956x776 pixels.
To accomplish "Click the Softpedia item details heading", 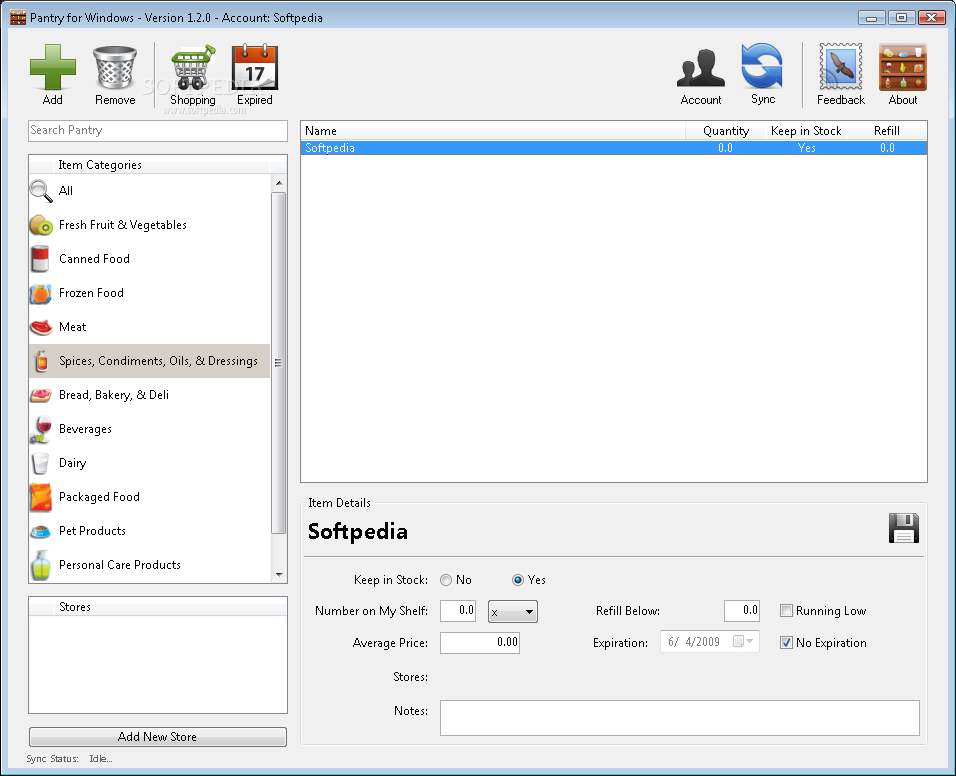I will coord(358,532).
